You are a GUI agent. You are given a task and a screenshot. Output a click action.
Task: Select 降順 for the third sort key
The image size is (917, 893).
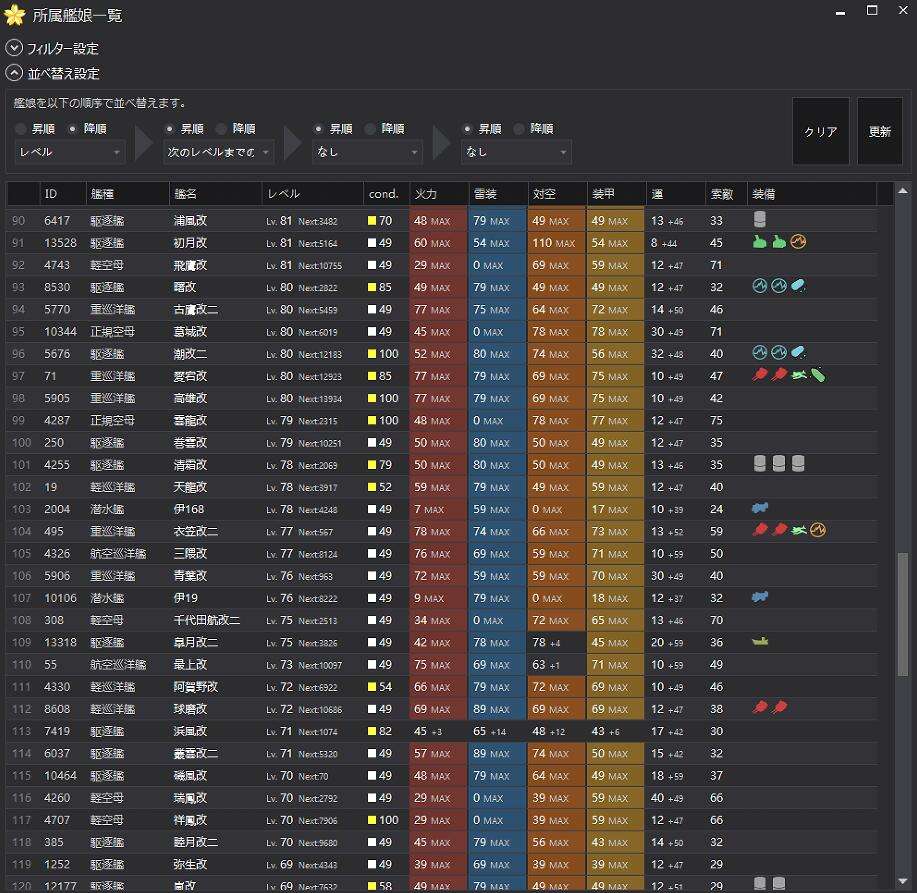tap(386, 129)
